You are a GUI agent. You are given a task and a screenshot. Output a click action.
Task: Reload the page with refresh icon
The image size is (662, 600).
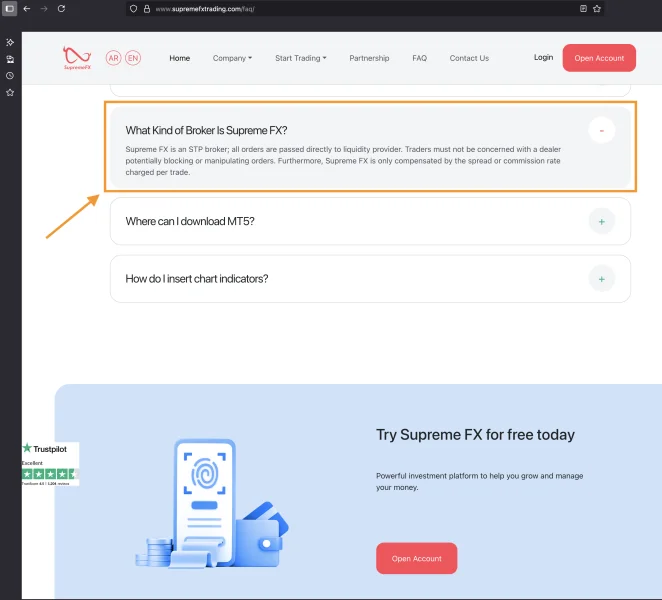(61, 8)
